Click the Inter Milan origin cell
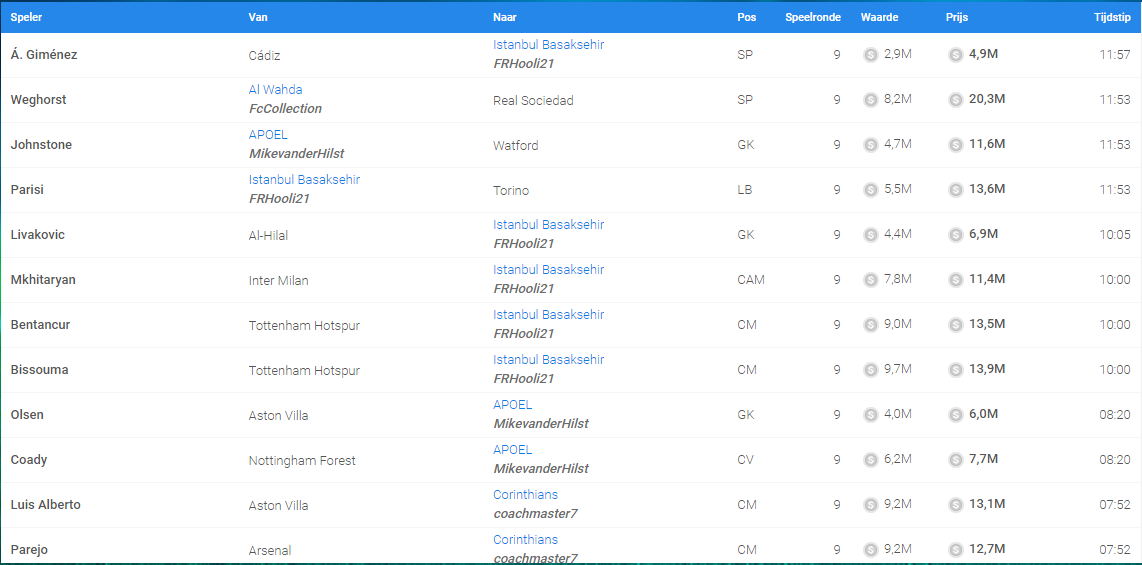This screenshot has height=565, width=1142. [x=278, y=280]
